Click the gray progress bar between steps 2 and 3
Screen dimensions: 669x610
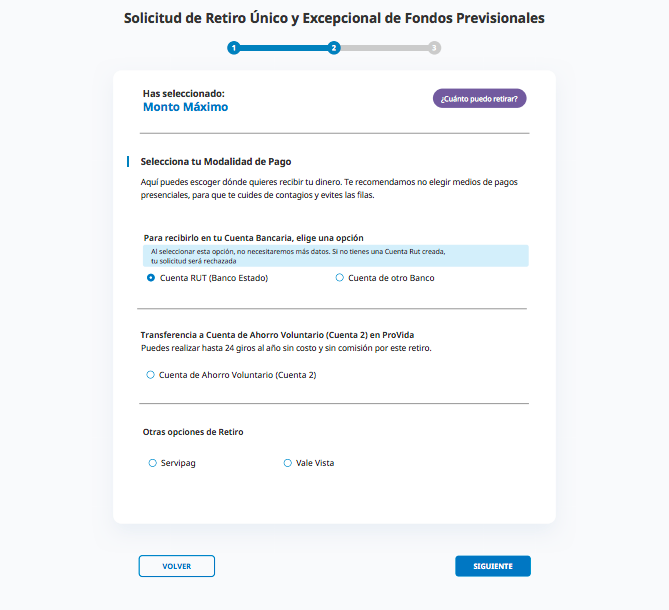click(384, 48)
